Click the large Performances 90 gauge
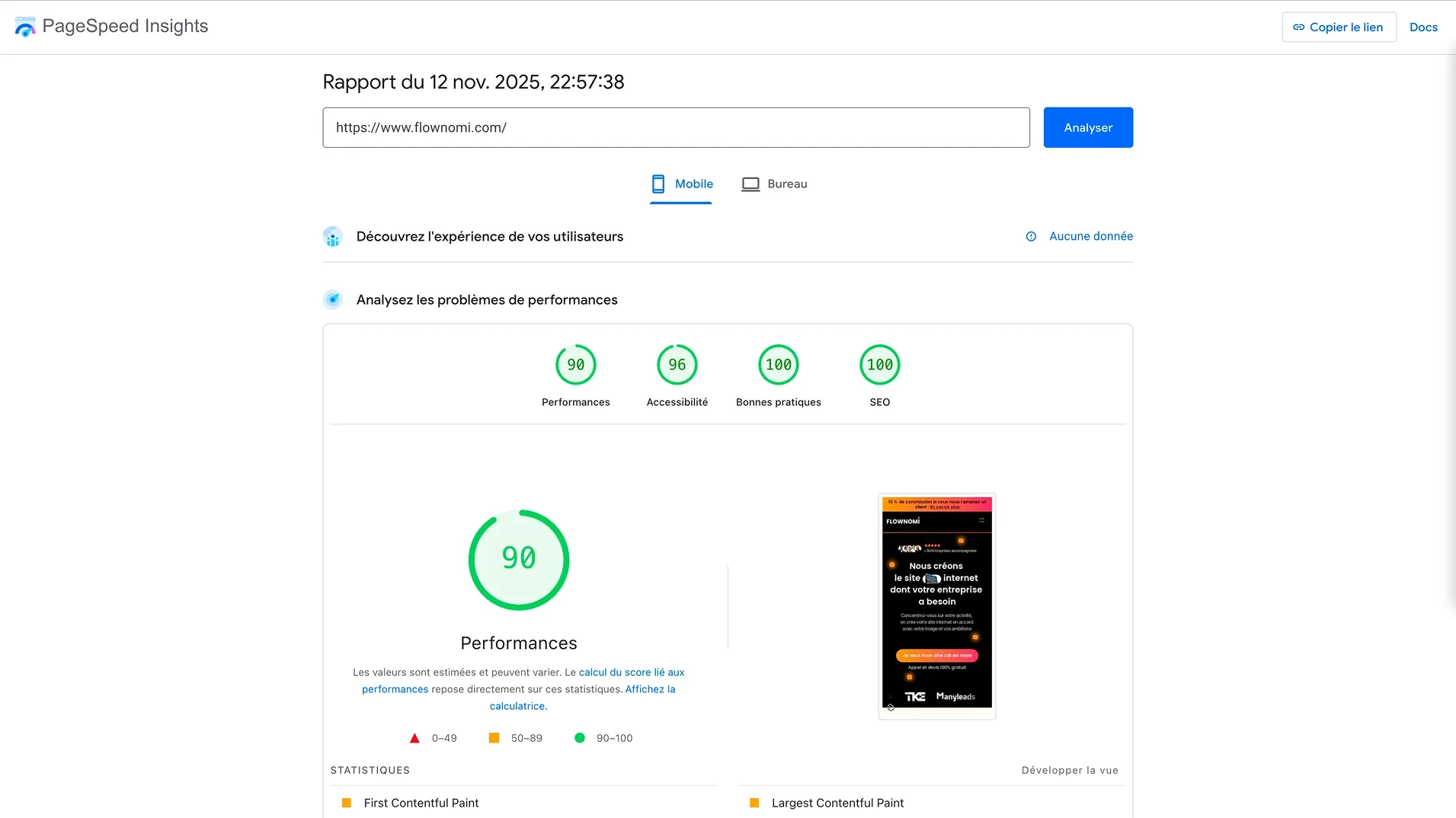1456x818 pixels. (519, 560)
